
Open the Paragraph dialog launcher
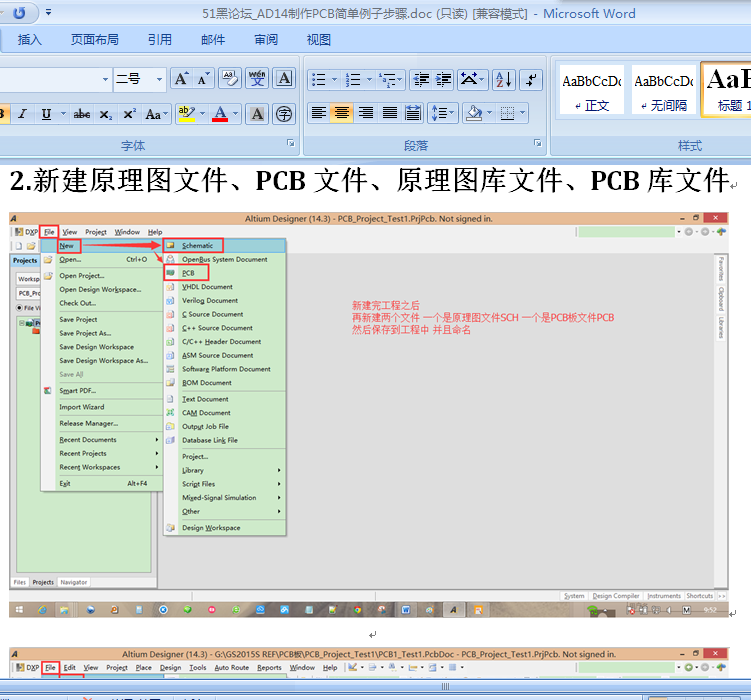[537, 143]
